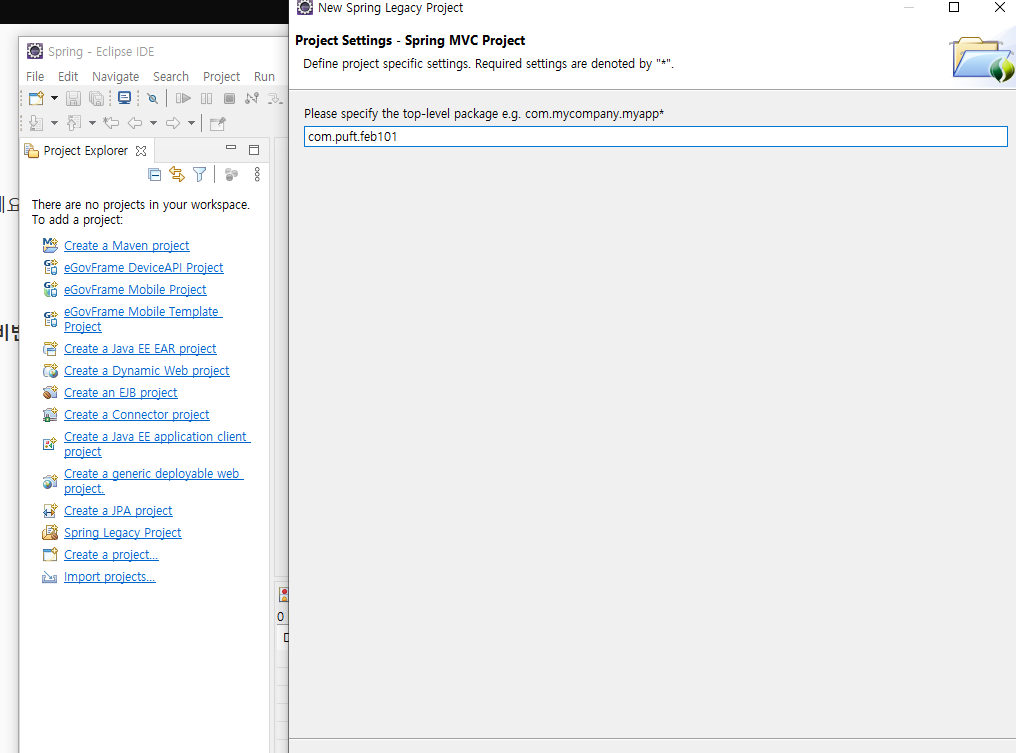Click the Maven project icon beside its link
The height and width of the screenshot is (753, 1016).
tap(50, 245)
